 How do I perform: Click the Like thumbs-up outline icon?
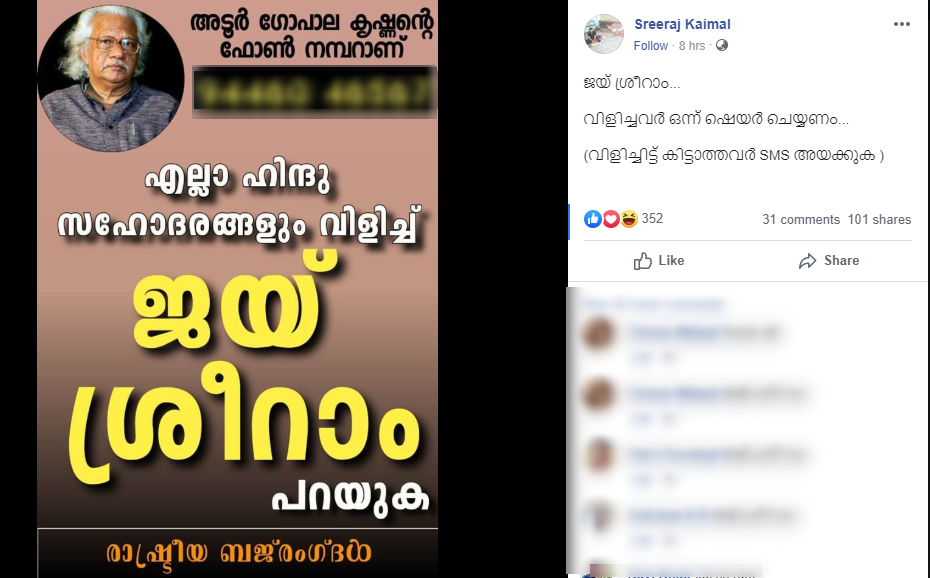click(642, 261)
